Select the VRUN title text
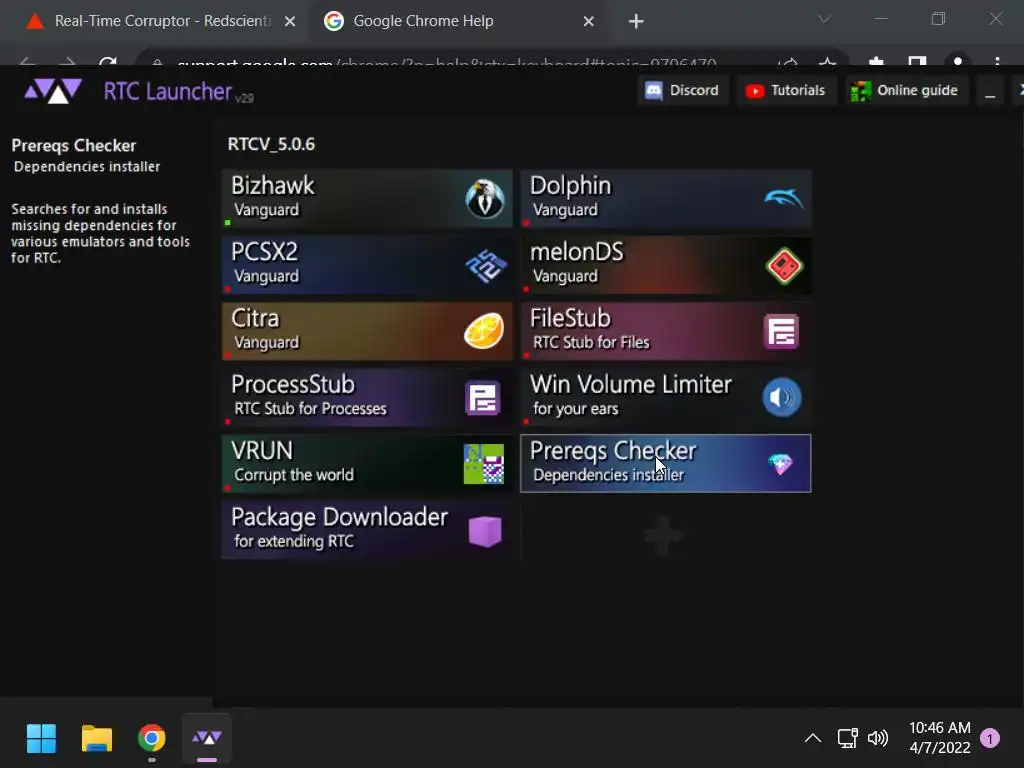The height and width of the screenshot is (768, 1024). click(x=263, y=451)
